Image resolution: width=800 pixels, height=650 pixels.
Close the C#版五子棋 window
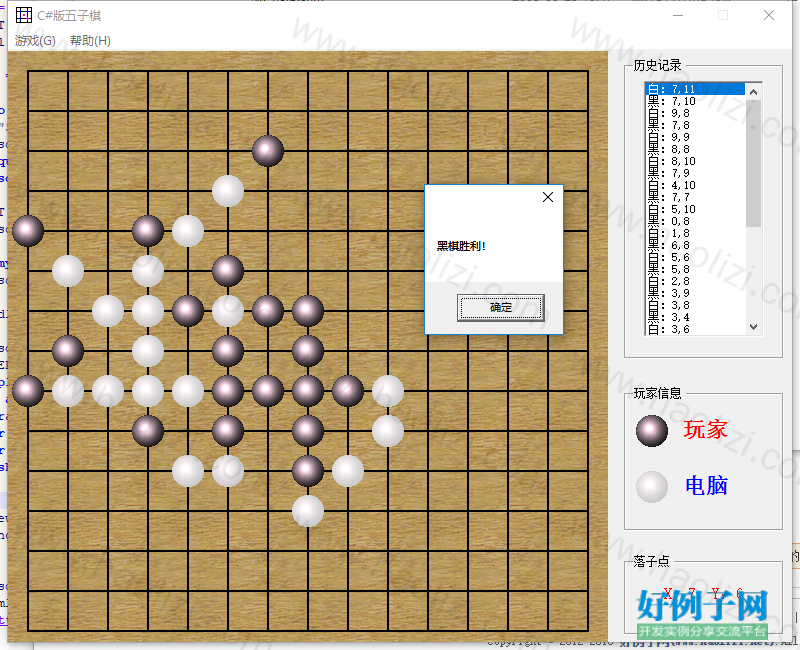769,15
